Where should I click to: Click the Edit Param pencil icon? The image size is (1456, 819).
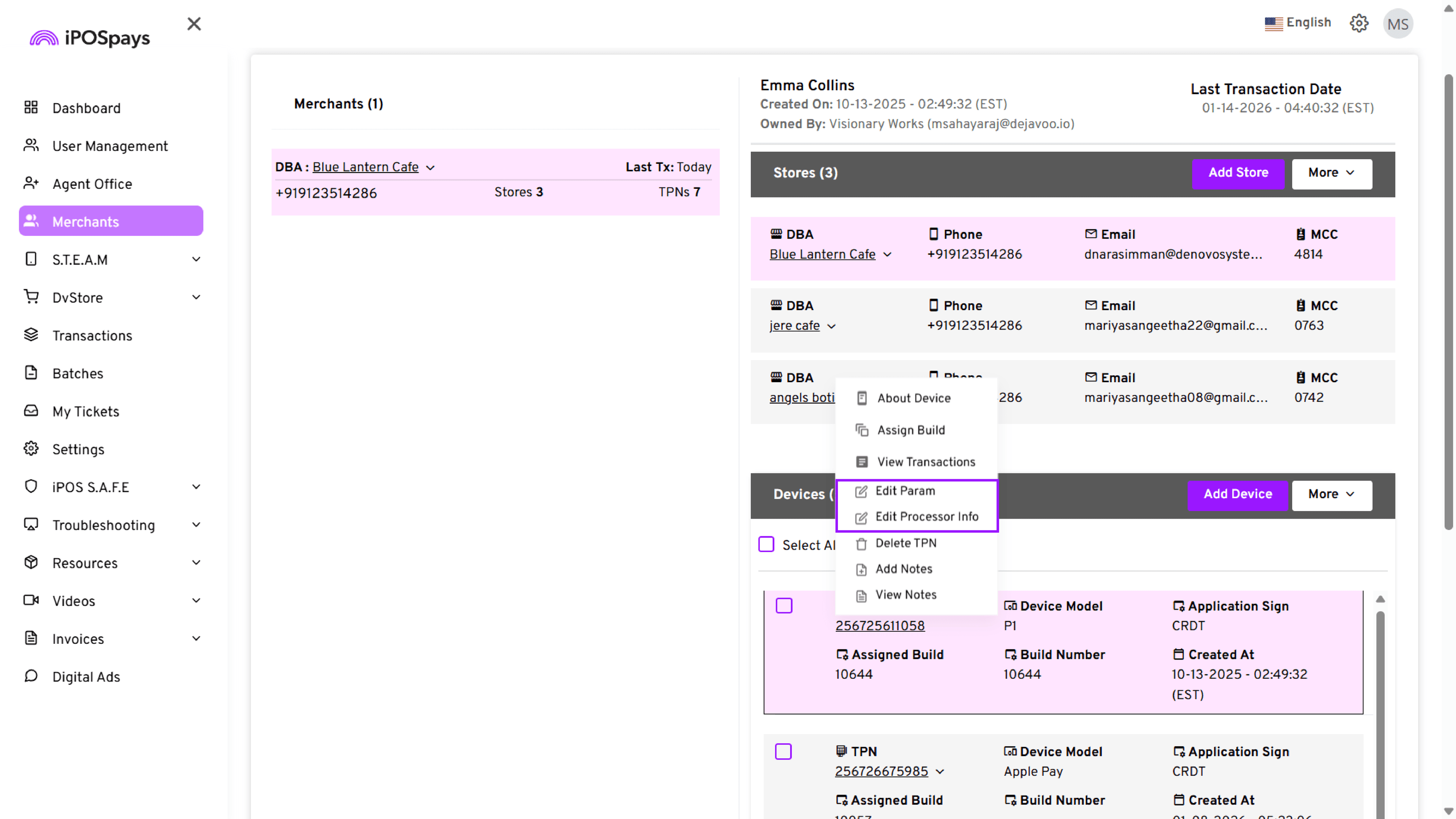pyautogui.click(x=861, y=491)
